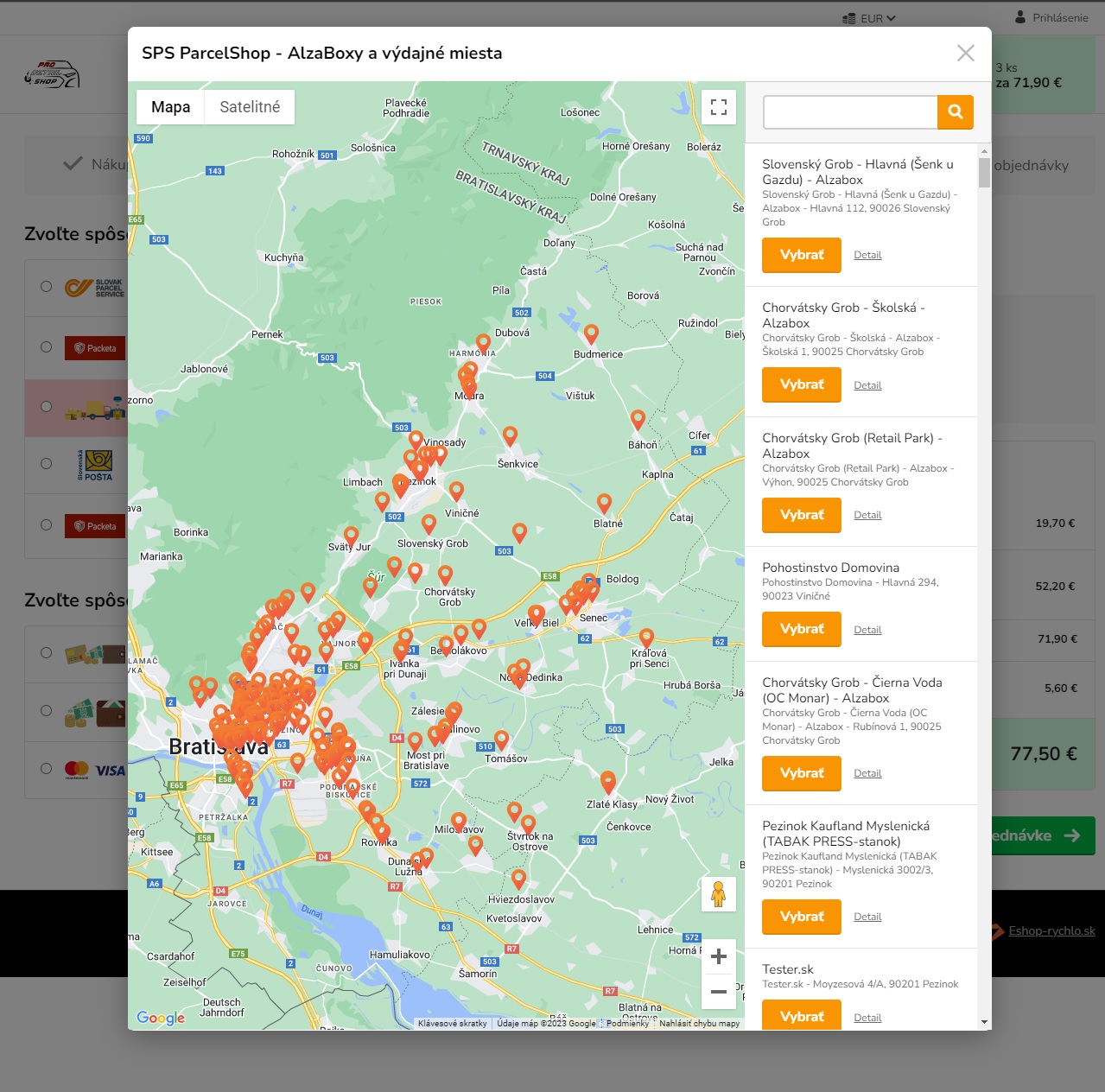Image resolution: width=1105 pixels, height=1092 pixels.
Task: Click map pin at Blatné
Action: coord(604,503)
